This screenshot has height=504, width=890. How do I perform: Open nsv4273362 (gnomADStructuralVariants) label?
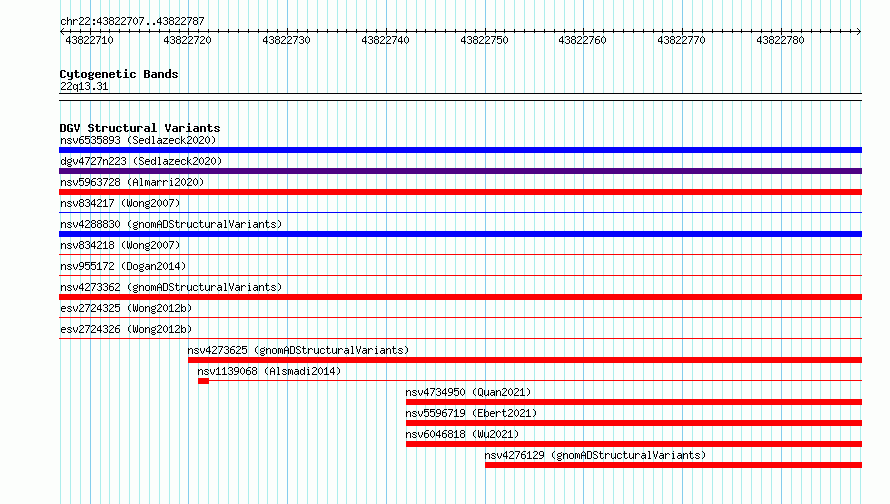pyautogui.click(x=171, y=287)
